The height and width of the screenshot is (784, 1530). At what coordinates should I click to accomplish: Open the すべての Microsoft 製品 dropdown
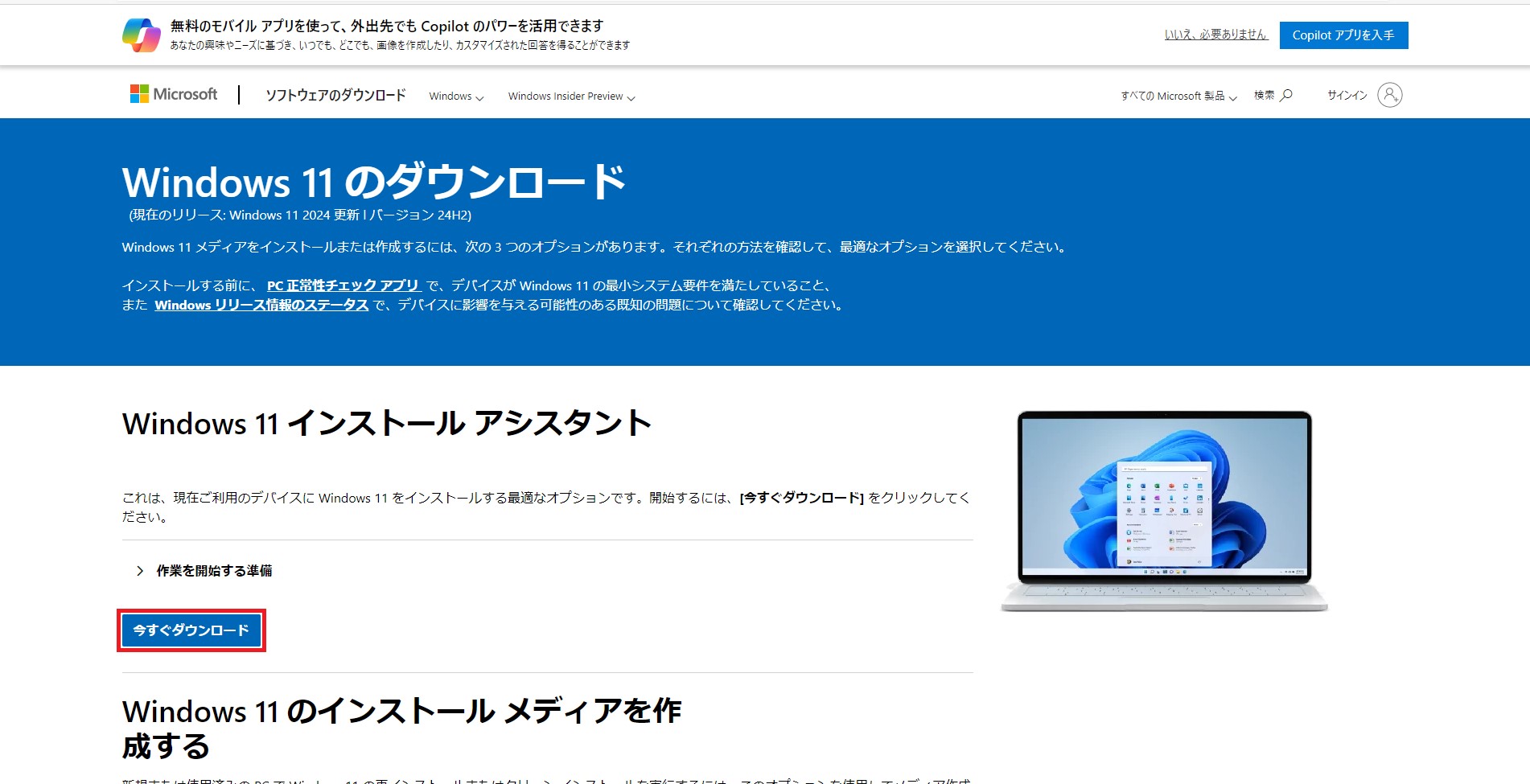point(1178,96)
